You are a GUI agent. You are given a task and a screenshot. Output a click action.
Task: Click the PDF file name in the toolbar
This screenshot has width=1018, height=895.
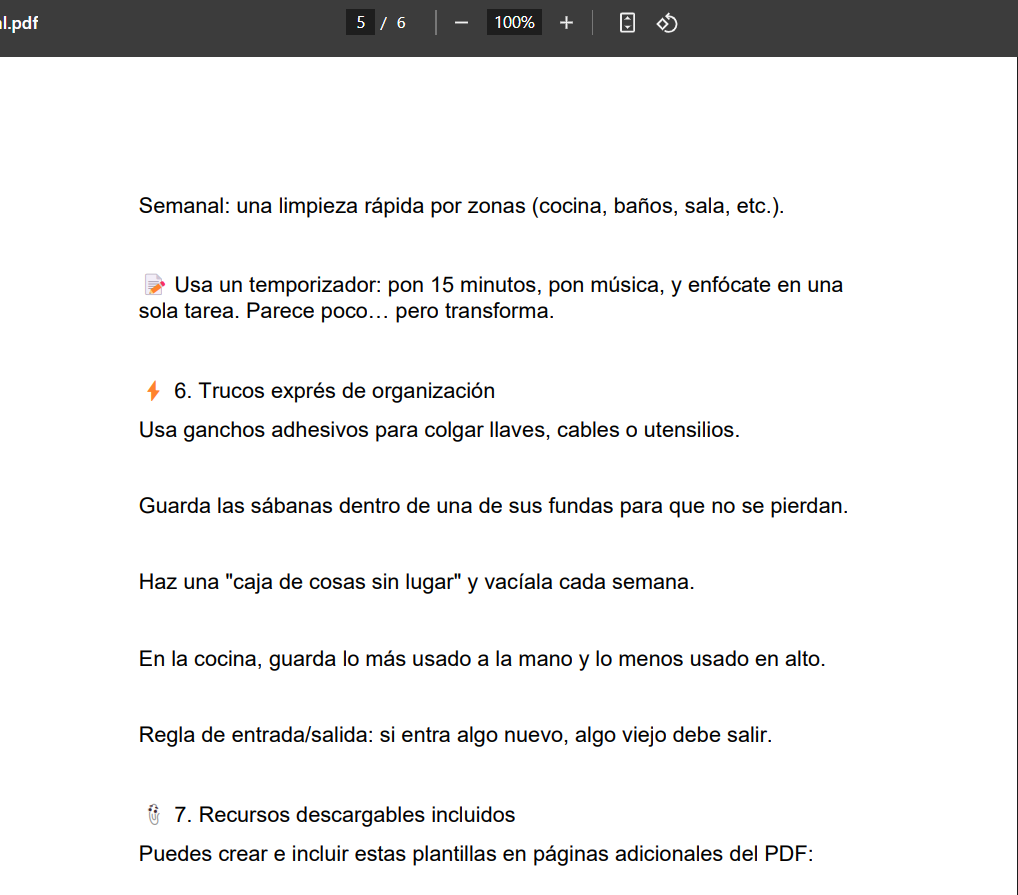(x=20, y=23)
